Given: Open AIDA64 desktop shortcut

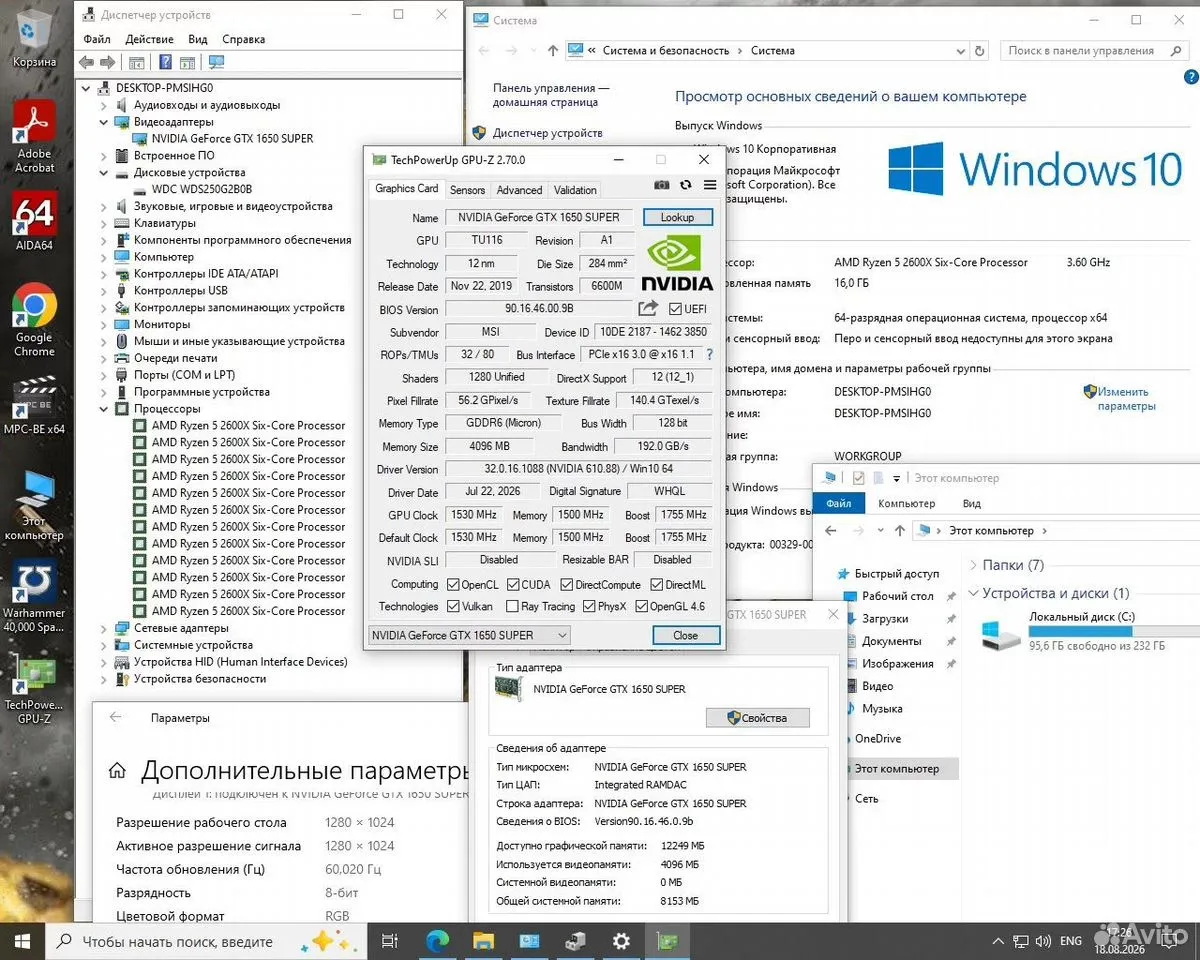Looking at the screenshot, I should pyautogui.click(x=35, y=220).
